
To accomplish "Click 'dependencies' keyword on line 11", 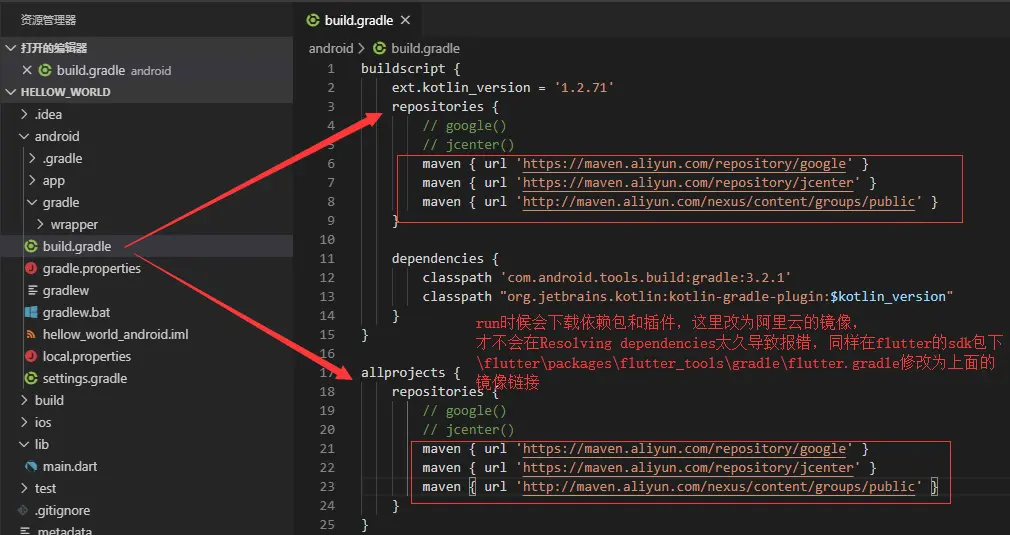I will click(x=438, y=259).
